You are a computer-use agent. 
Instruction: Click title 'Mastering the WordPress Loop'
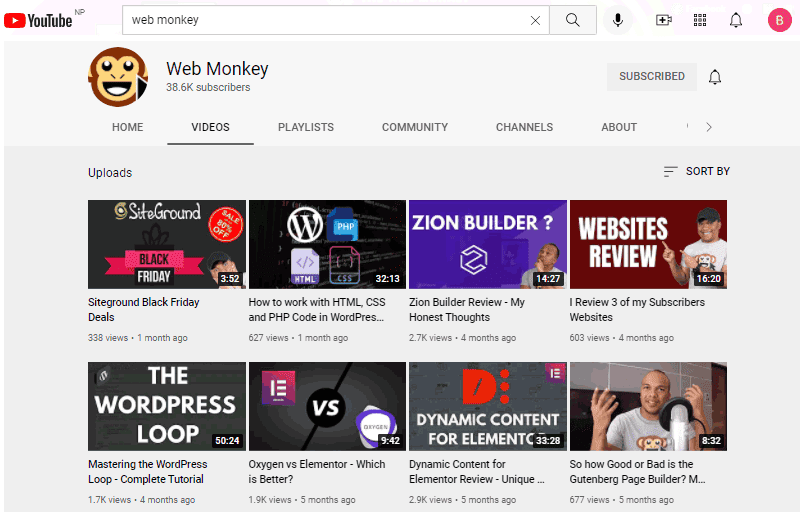tap(147, 472)
